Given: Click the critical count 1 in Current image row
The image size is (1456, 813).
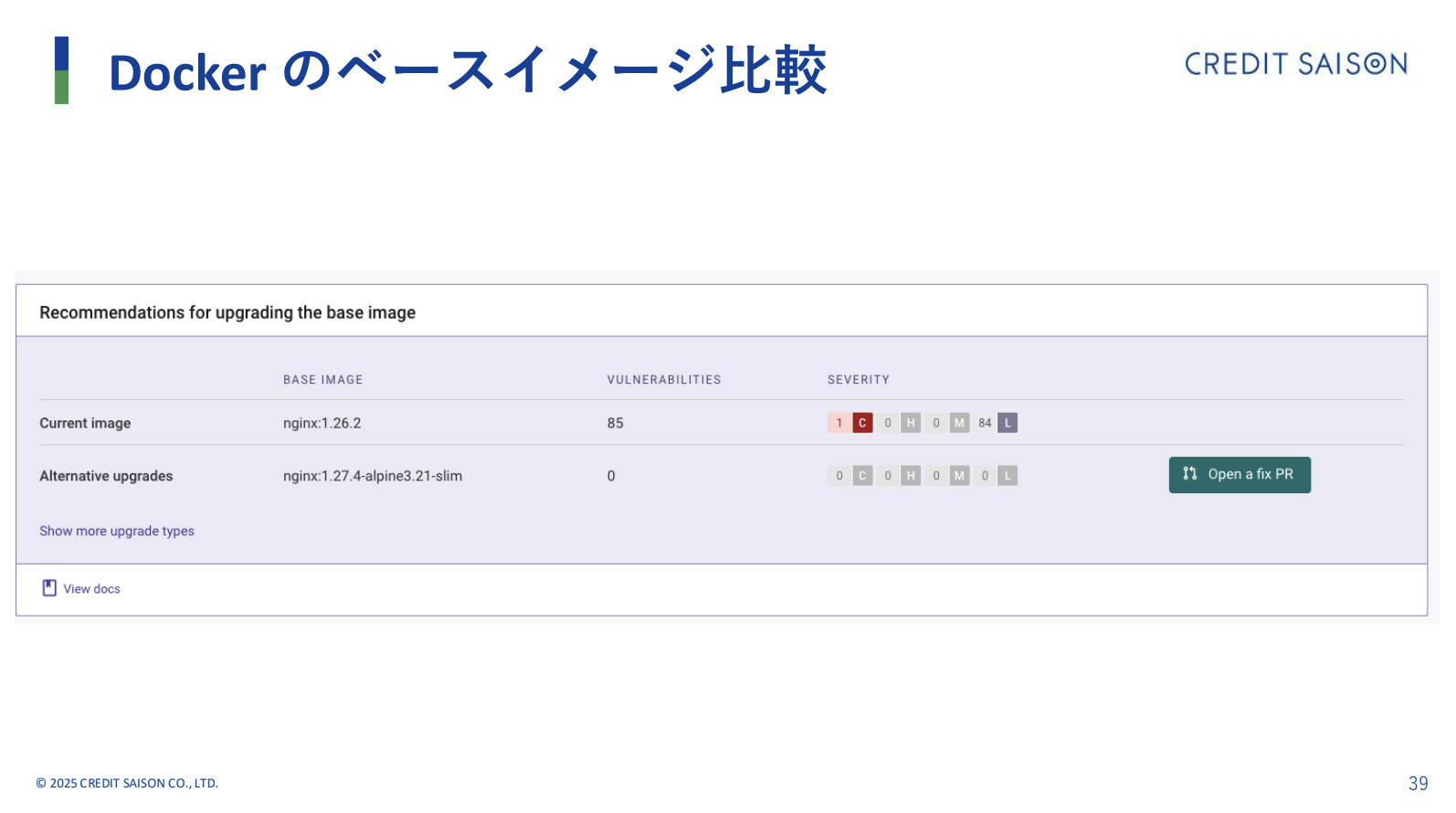Looking at the screenshot, I should click(x=839, y=423).
